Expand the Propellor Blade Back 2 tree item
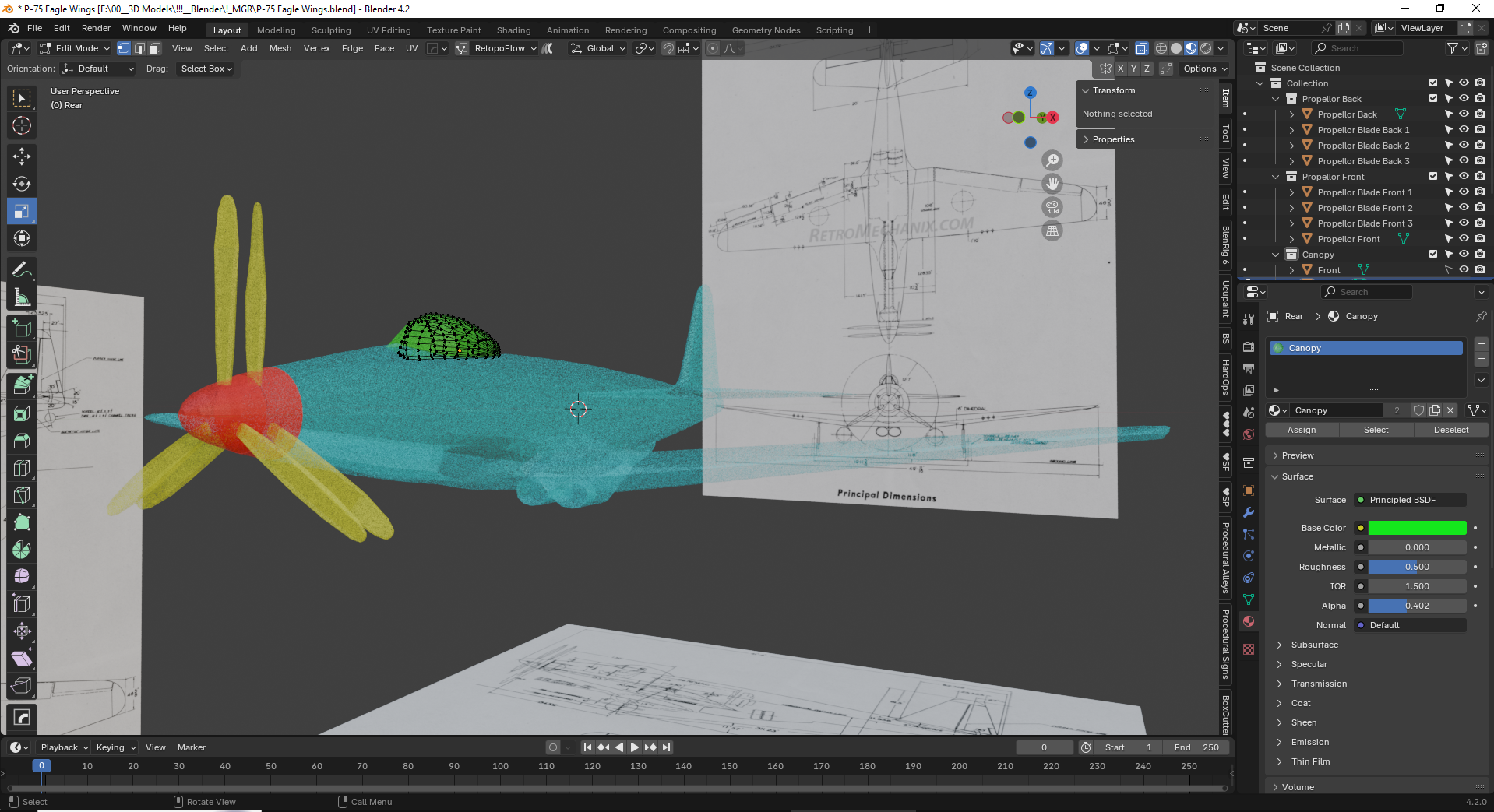1494x812 pixels. point(1291,146)
